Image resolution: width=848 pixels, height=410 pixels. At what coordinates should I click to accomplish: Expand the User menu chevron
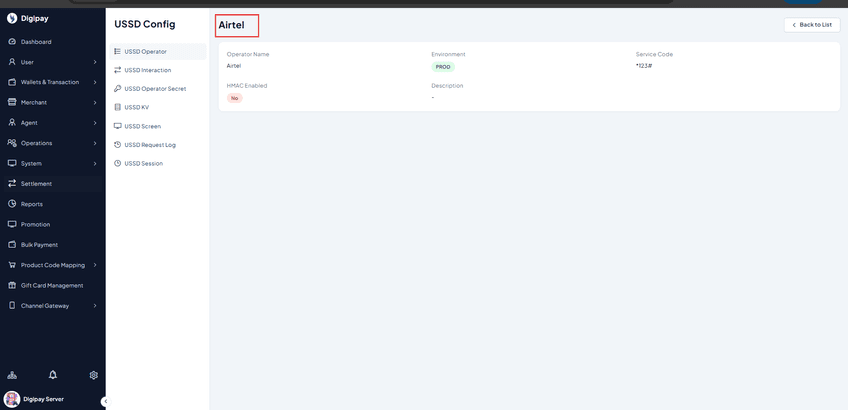tap(95, 62)
